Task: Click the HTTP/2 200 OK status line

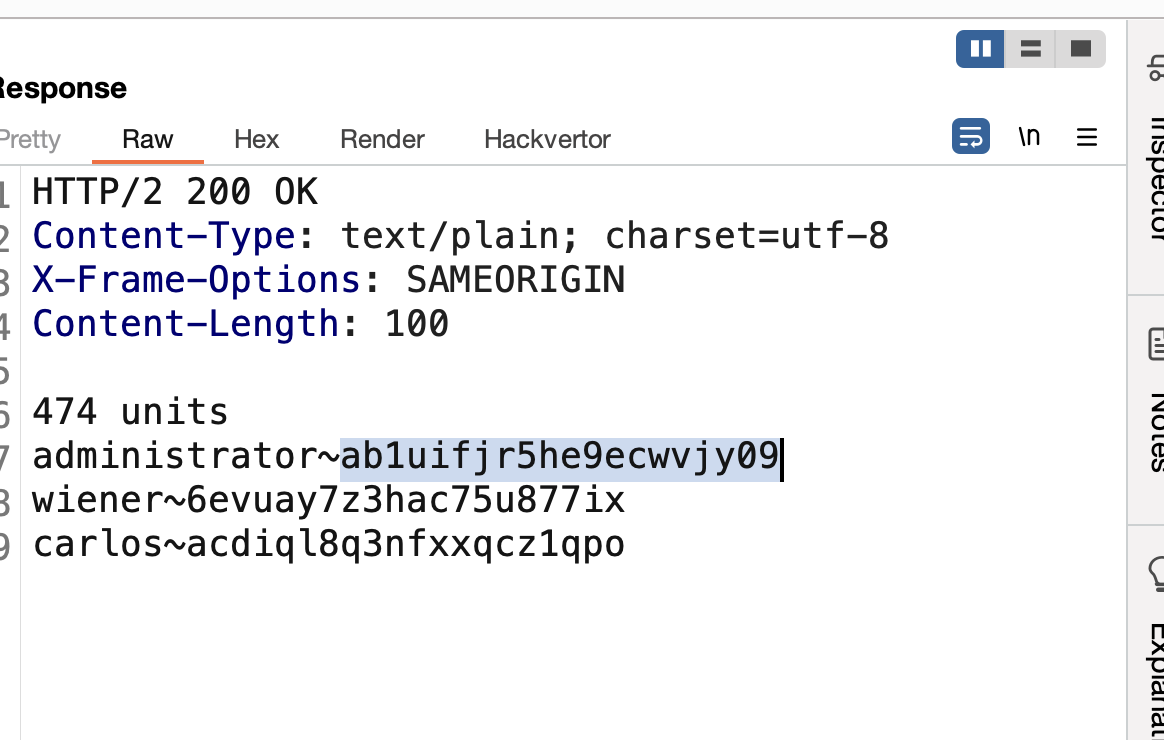Action: pos(175,192)
